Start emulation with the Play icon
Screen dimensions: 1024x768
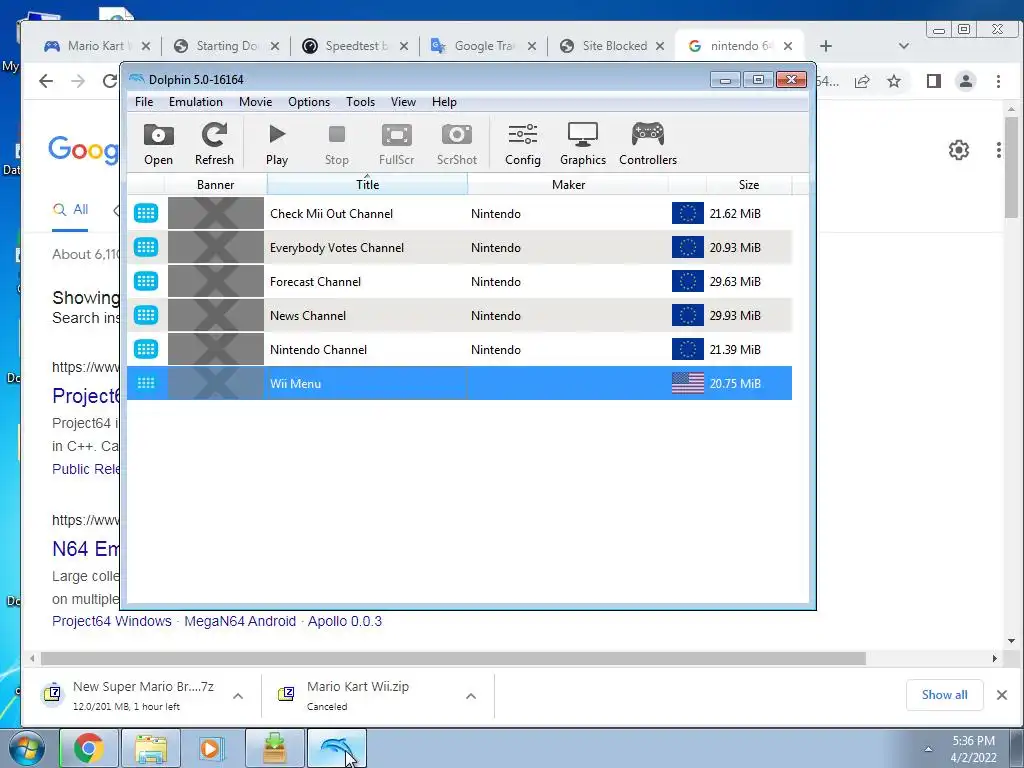tap(277, 144)
